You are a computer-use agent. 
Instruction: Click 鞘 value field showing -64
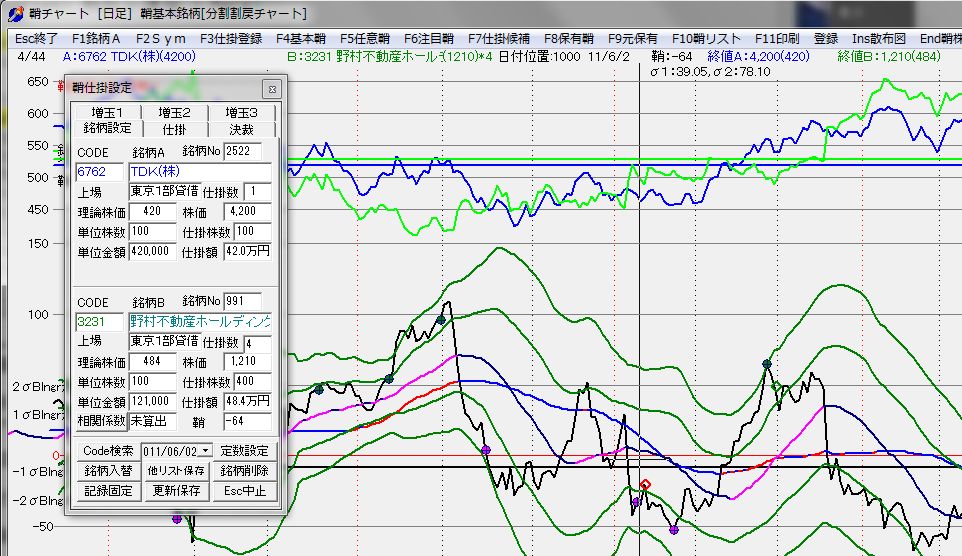point(248,422)
